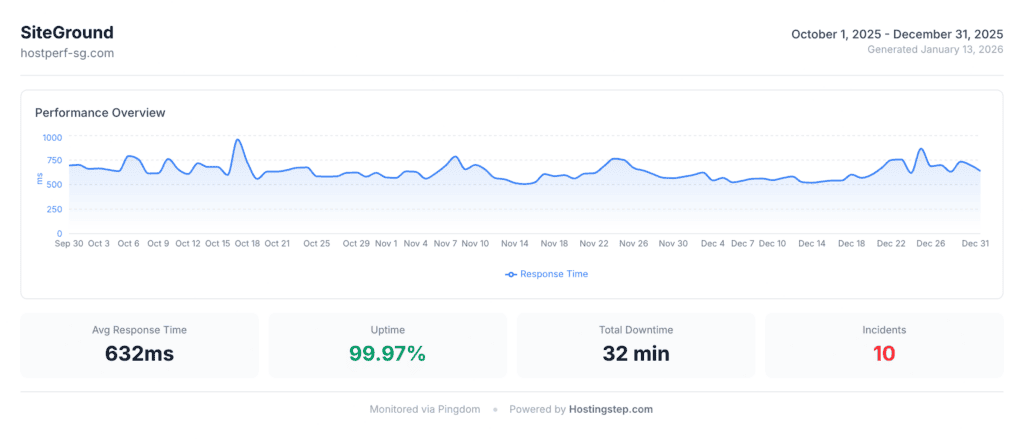Select the Total Downtime 32 min card

636,345
